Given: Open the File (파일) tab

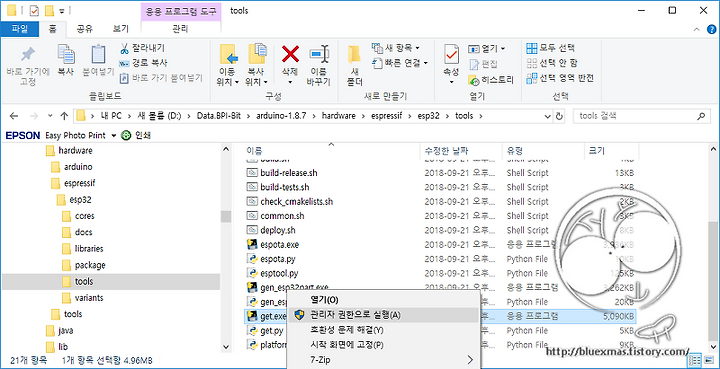Looking at the screenshot, I should (19, 28).
